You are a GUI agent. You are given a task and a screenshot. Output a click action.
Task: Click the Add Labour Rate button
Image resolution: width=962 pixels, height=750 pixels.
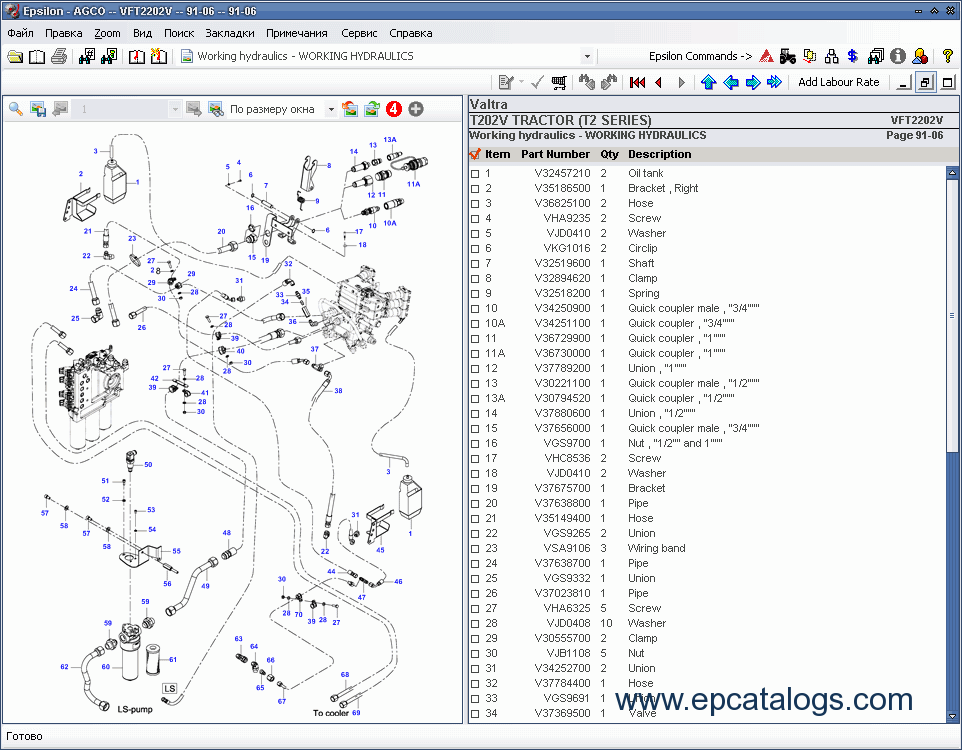[x=838, y=82]
